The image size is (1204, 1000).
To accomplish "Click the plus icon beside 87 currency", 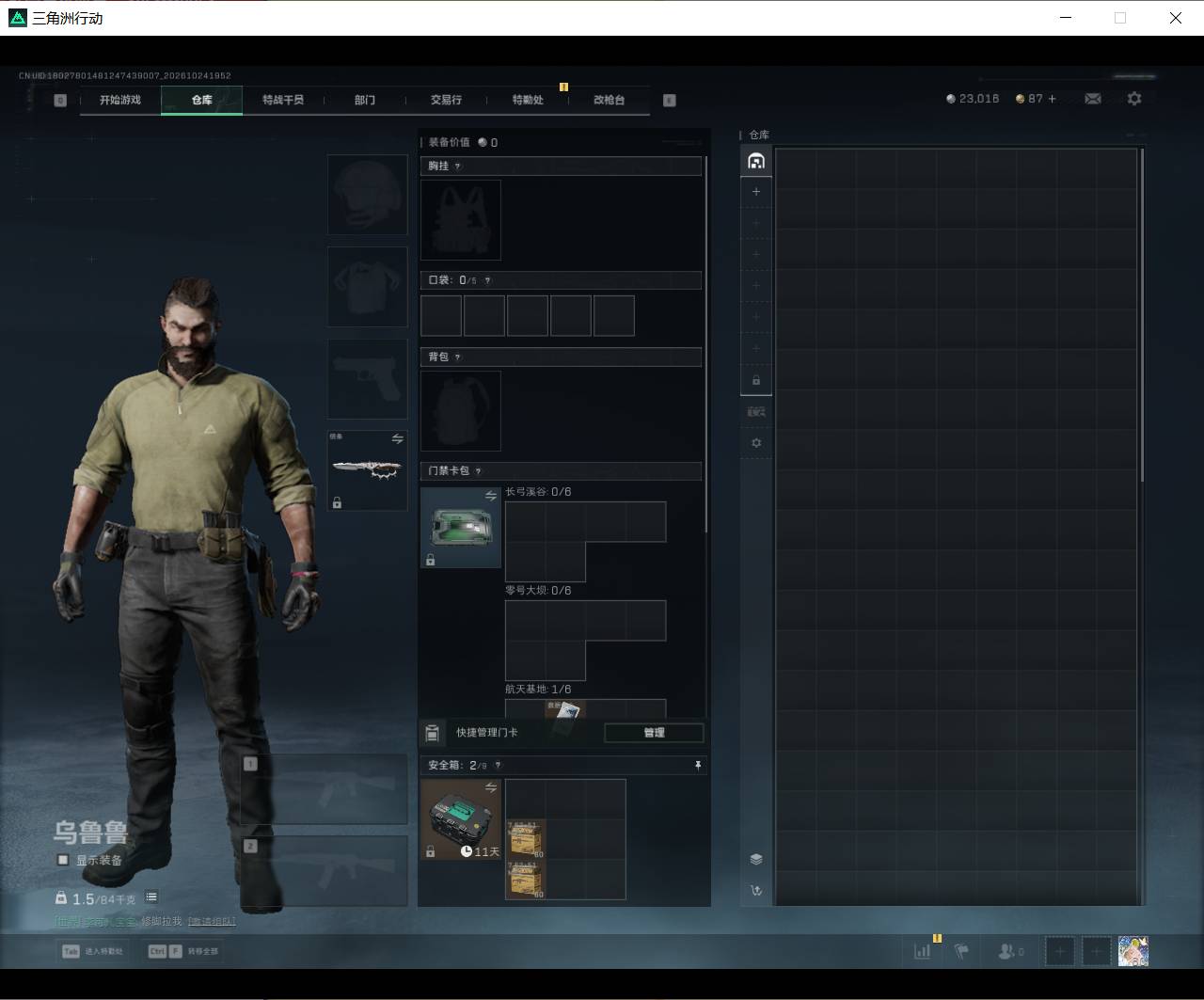I will tap(1052, 99).
